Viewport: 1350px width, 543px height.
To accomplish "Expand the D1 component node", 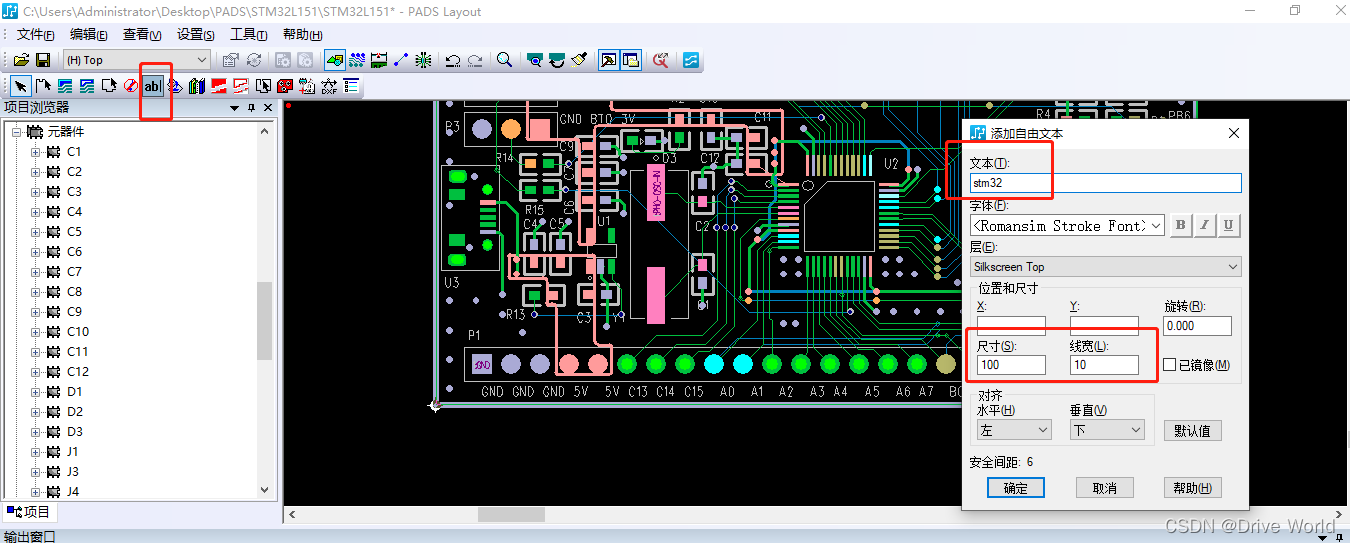I will click(36, 392).
